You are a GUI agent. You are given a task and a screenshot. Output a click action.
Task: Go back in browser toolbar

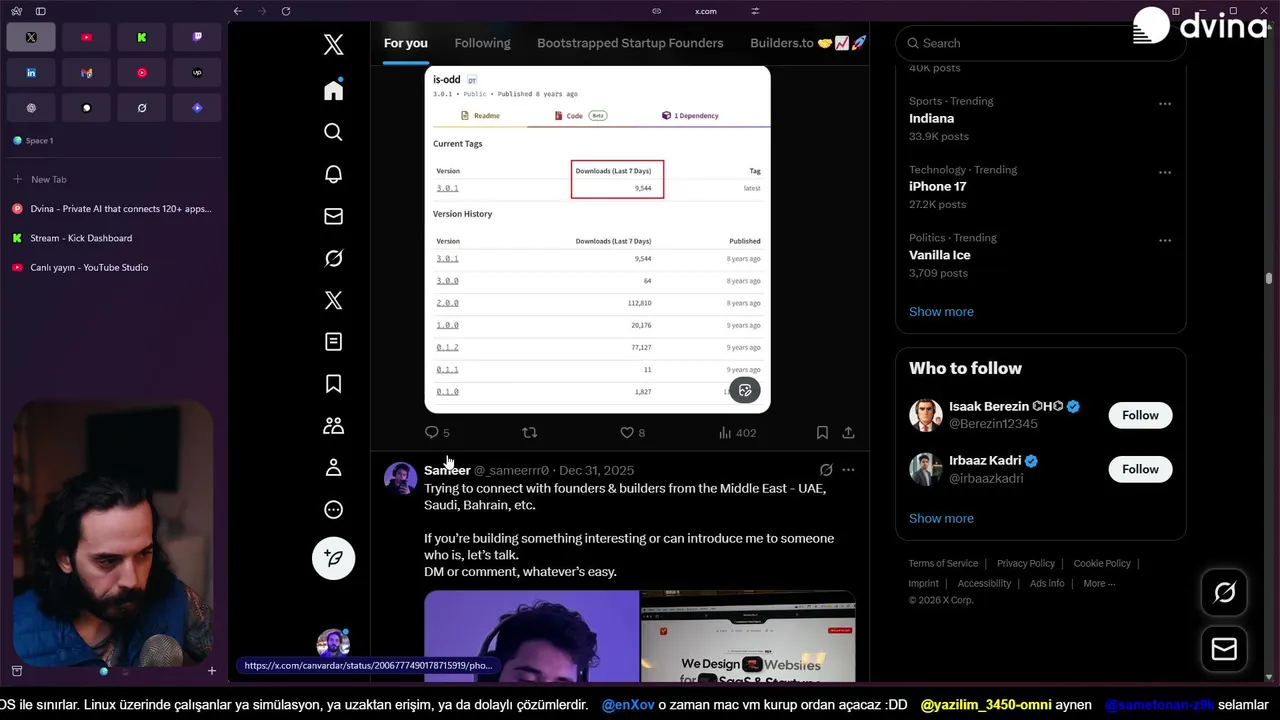click(x=237, y=11)
